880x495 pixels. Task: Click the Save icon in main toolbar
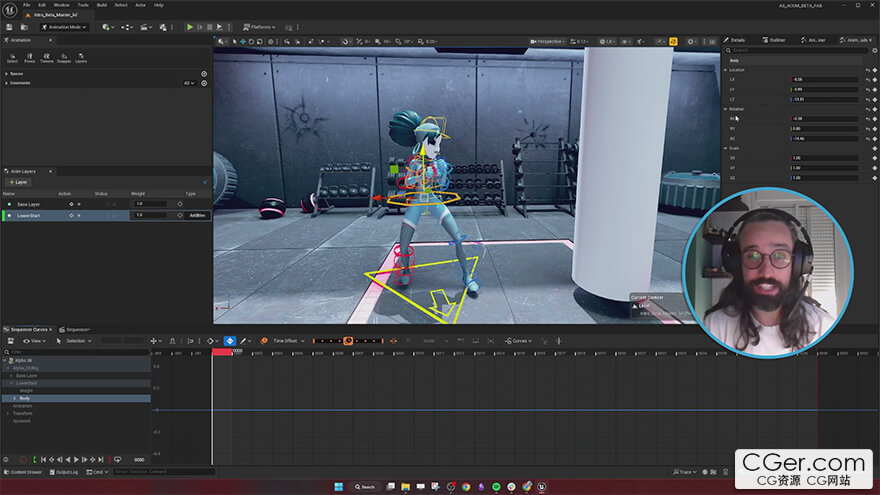(x=8, y=27)
